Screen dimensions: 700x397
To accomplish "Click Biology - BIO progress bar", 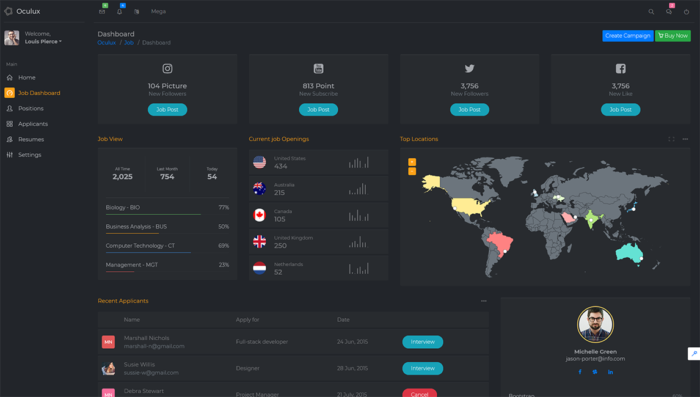I will (167, 215).
